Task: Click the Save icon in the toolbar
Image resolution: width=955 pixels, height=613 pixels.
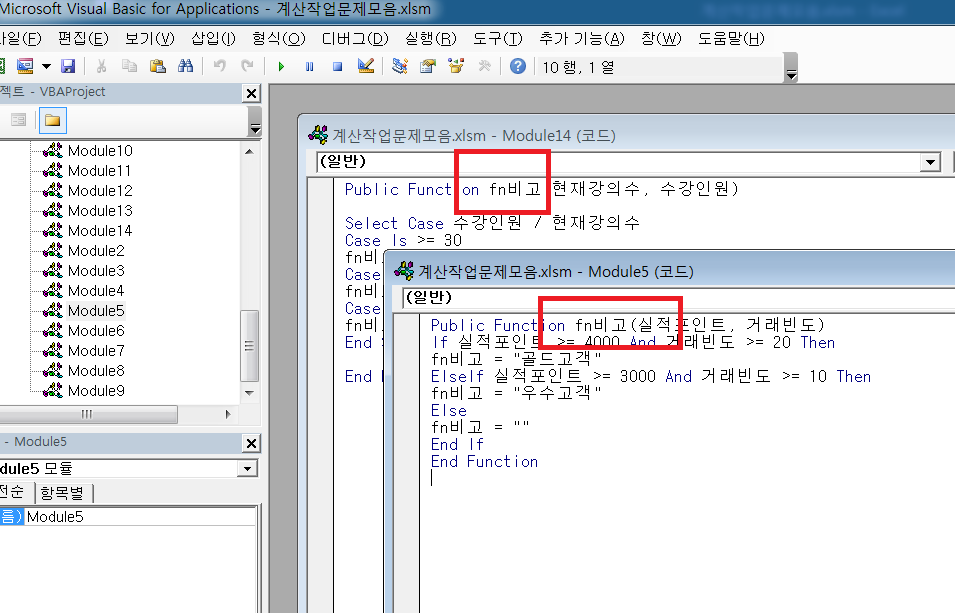Action: pos(68,66)
